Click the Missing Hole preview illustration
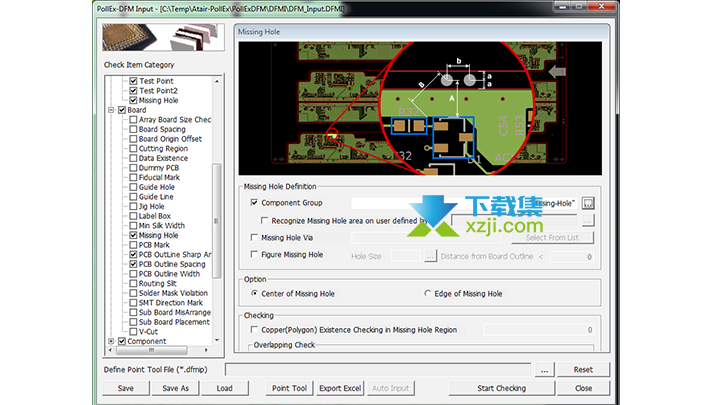Screen dimensions: 720x405 420,108
